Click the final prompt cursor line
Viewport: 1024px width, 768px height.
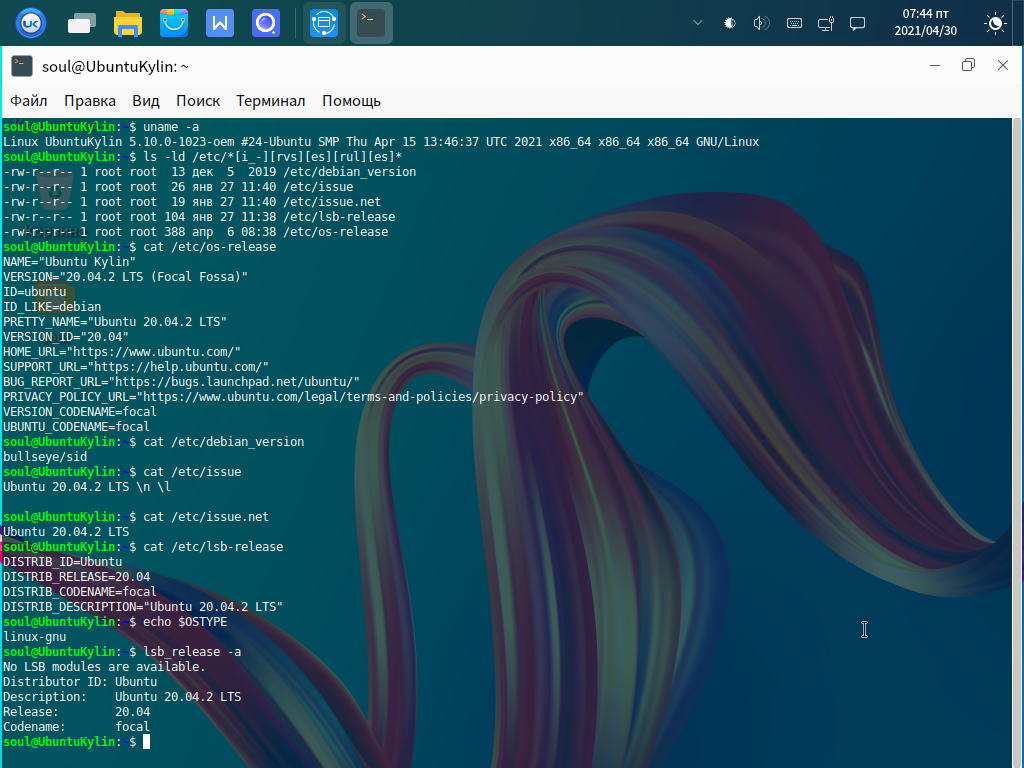click(x=76, y=742)
